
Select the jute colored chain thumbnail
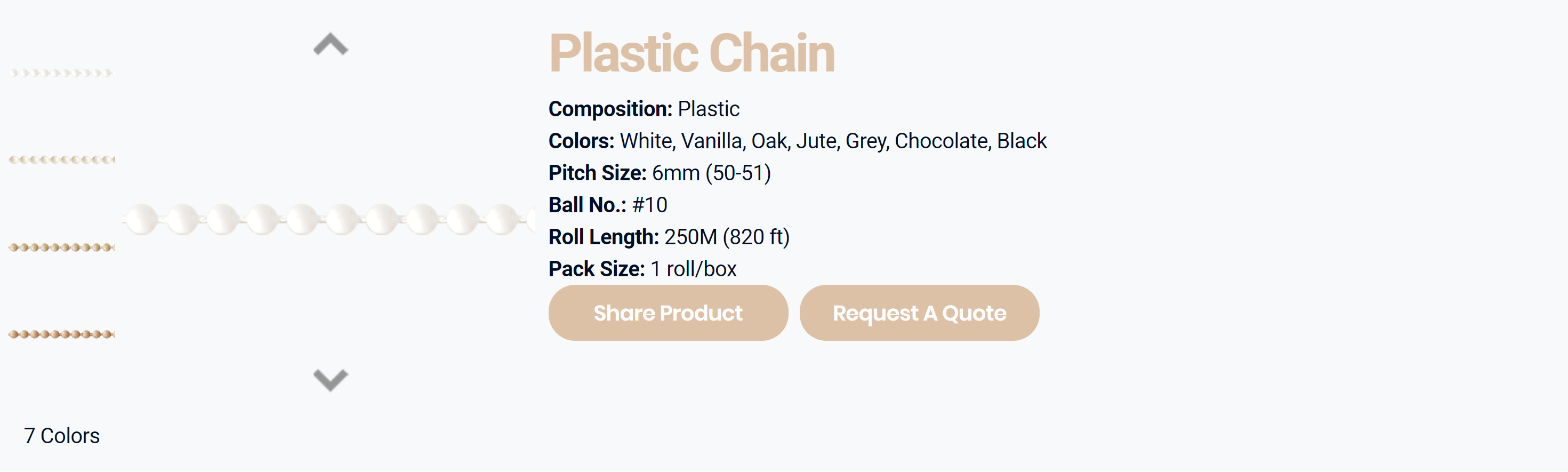61,334
